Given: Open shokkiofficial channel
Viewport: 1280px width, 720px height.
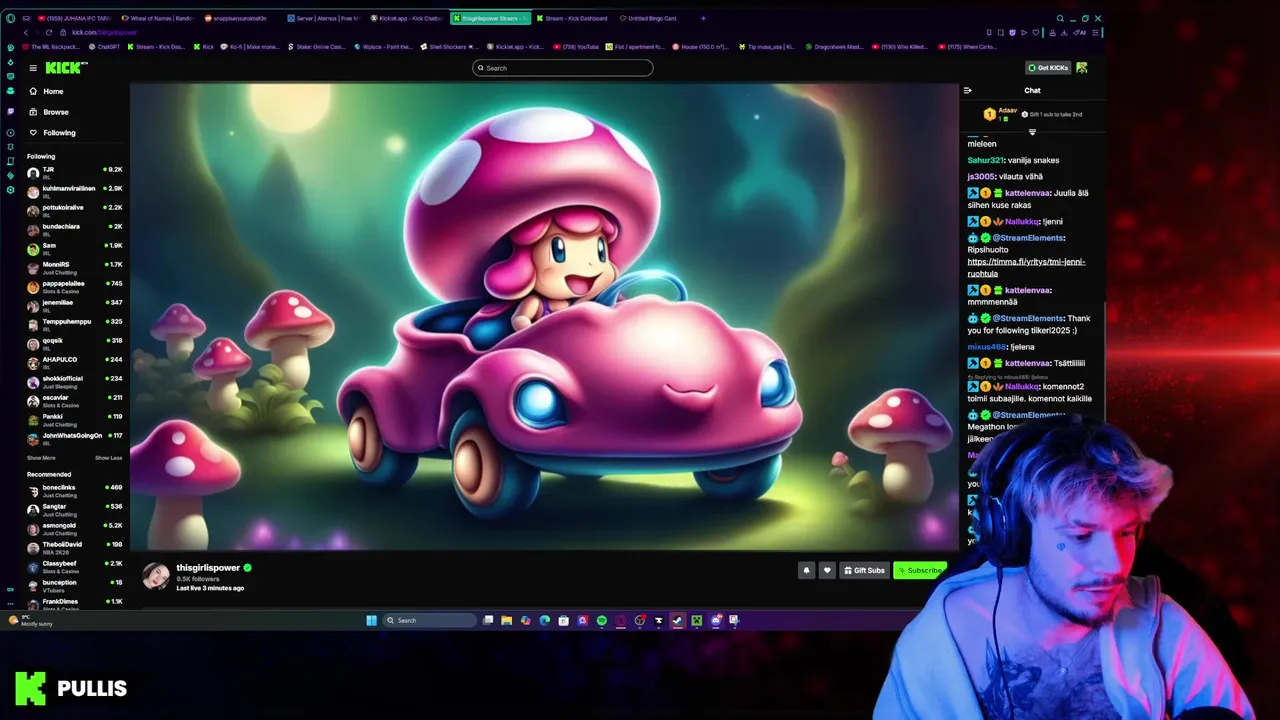Looking at the screenshot, I should coord(75,381).
